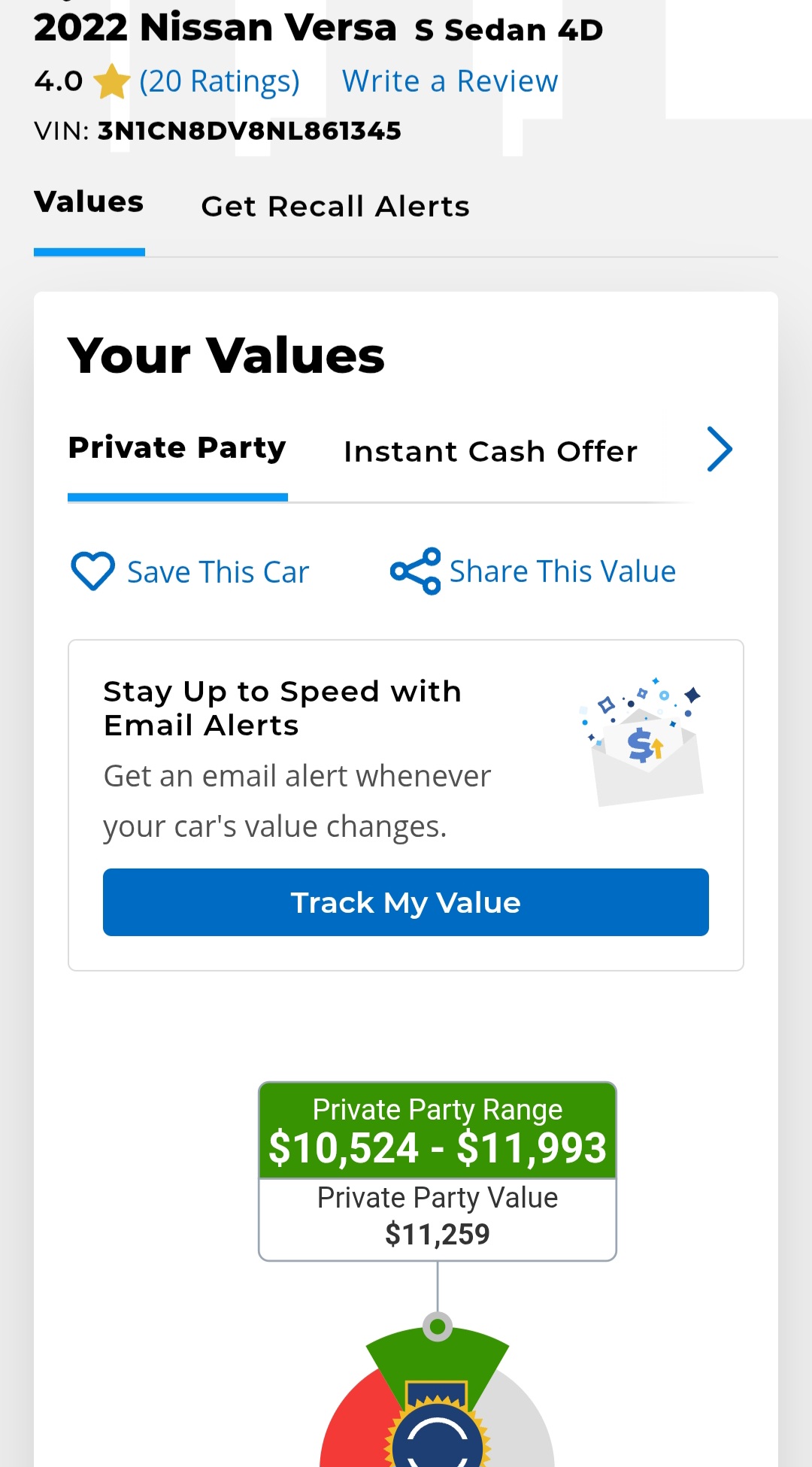Tap the yellow star rating icon
The image size is (812, 1467).
click(112, 81)
